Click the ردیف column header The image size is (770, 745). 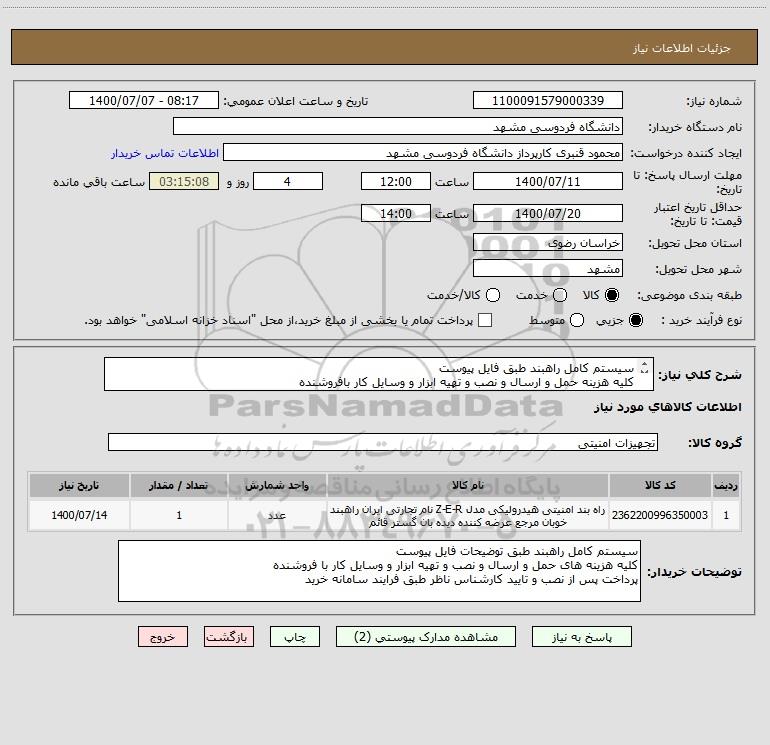[x=726, y=485]
